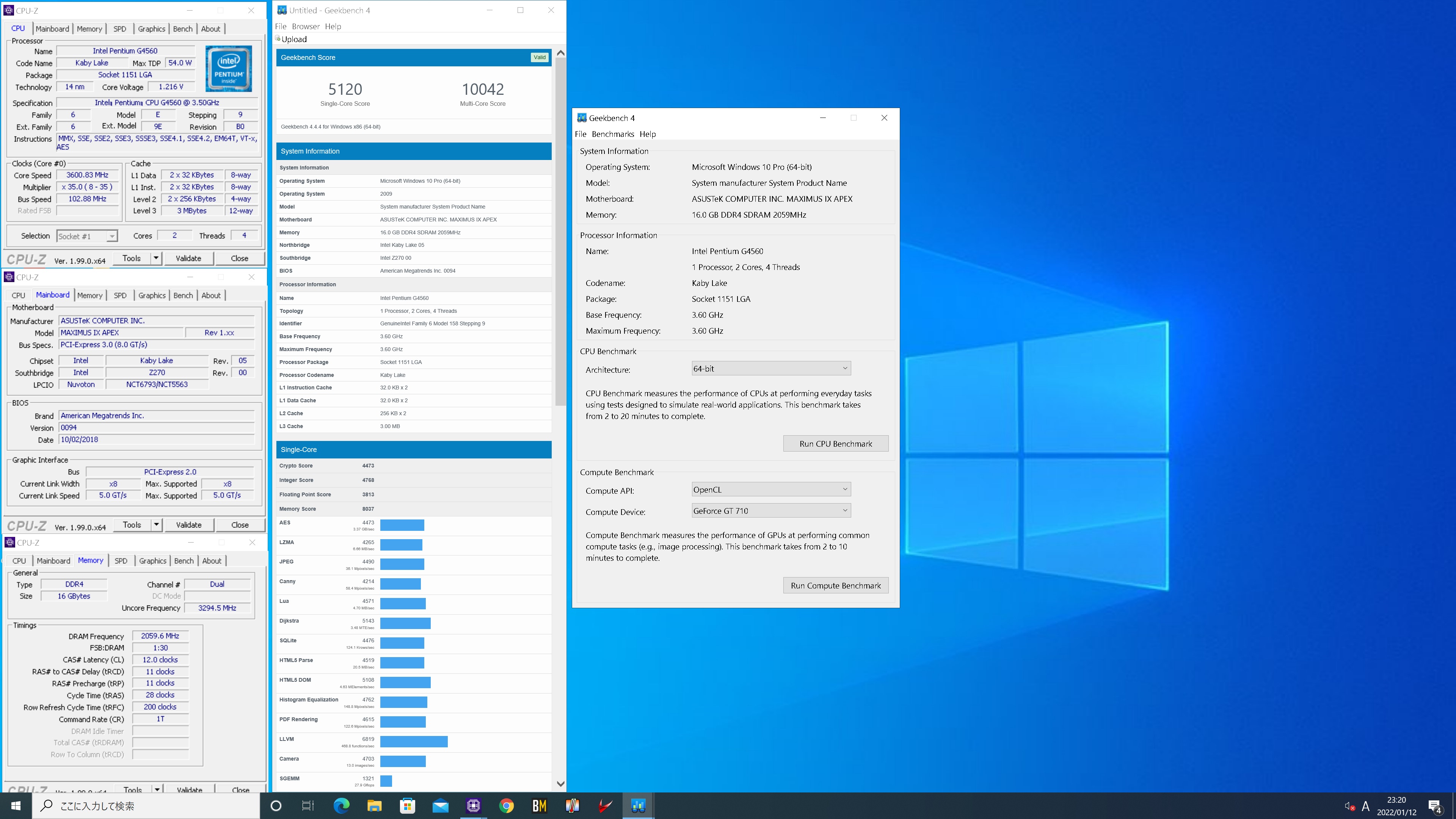Switch to SPD tab in CPU-Z mainboard window
The image size is (1456, 819).
tap(120, 295)
